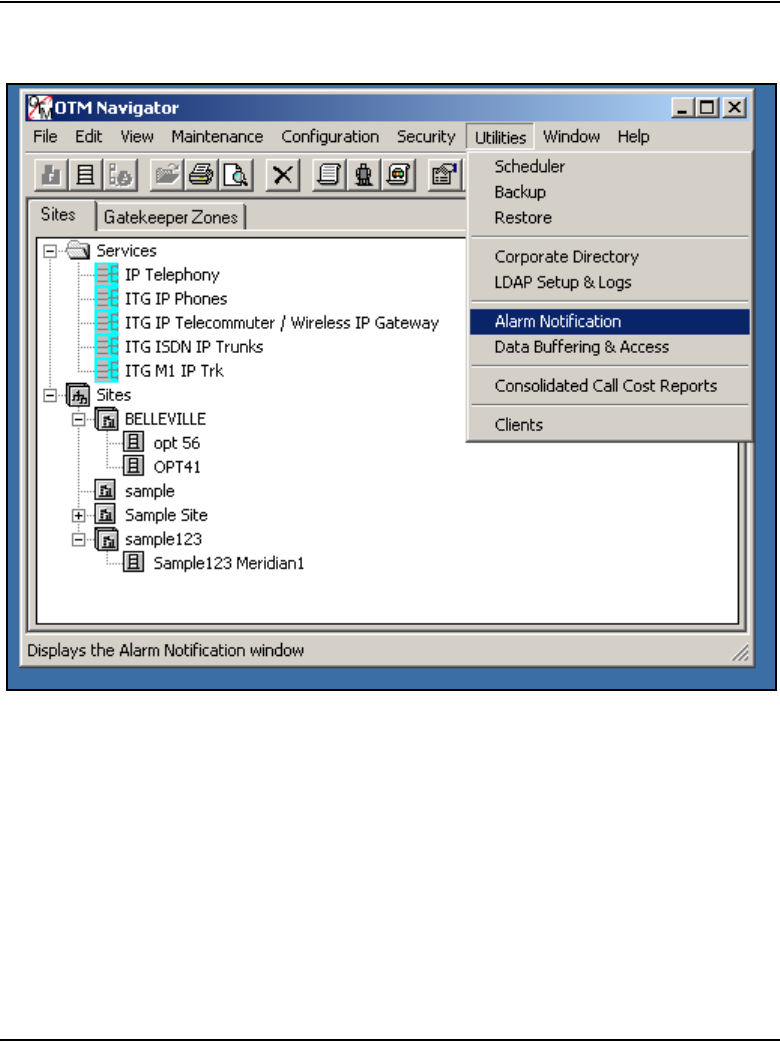Click the open folder toolbar icon
This screenshot has height=1042, width=780.
(x=167, y=175)
